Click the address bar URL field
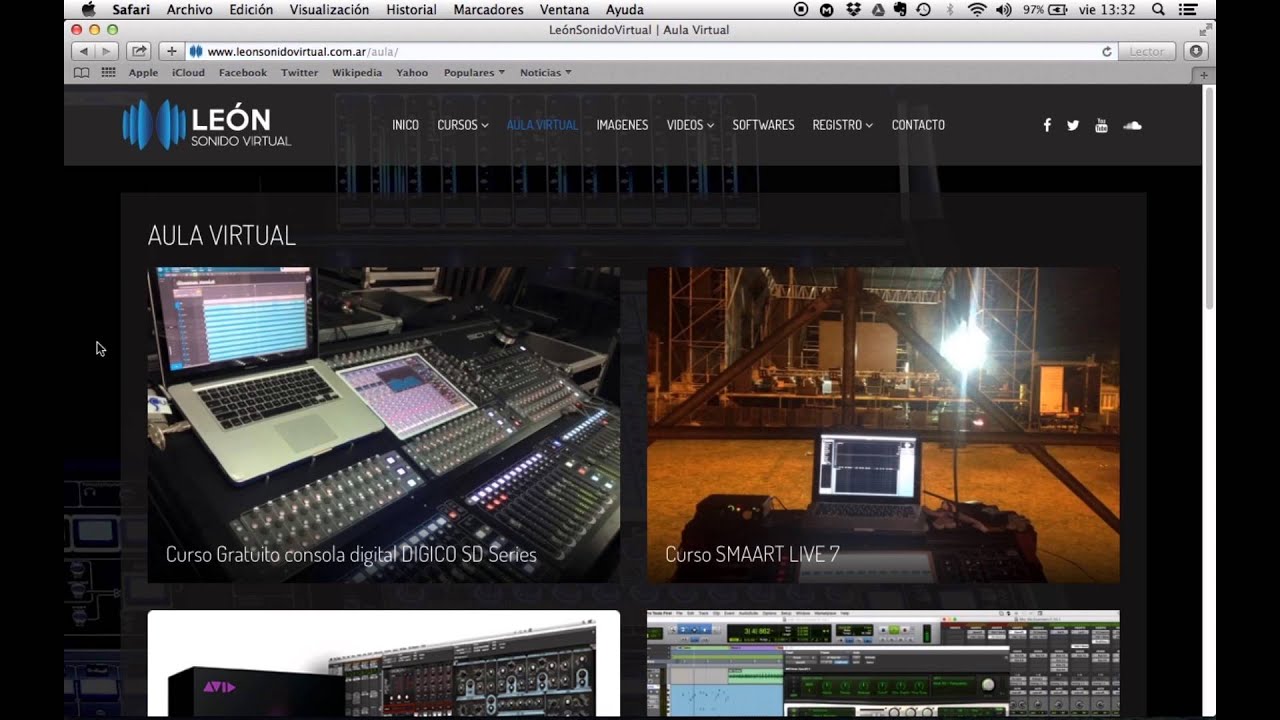This screenshot has height=720, width=1280. click(650, 51)
